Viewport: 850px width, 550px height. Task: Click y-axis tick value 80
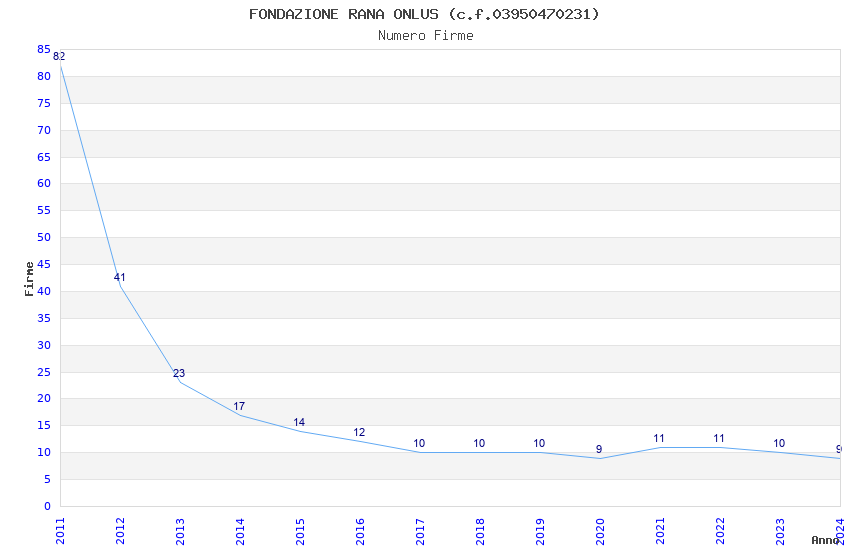point(44,76)
